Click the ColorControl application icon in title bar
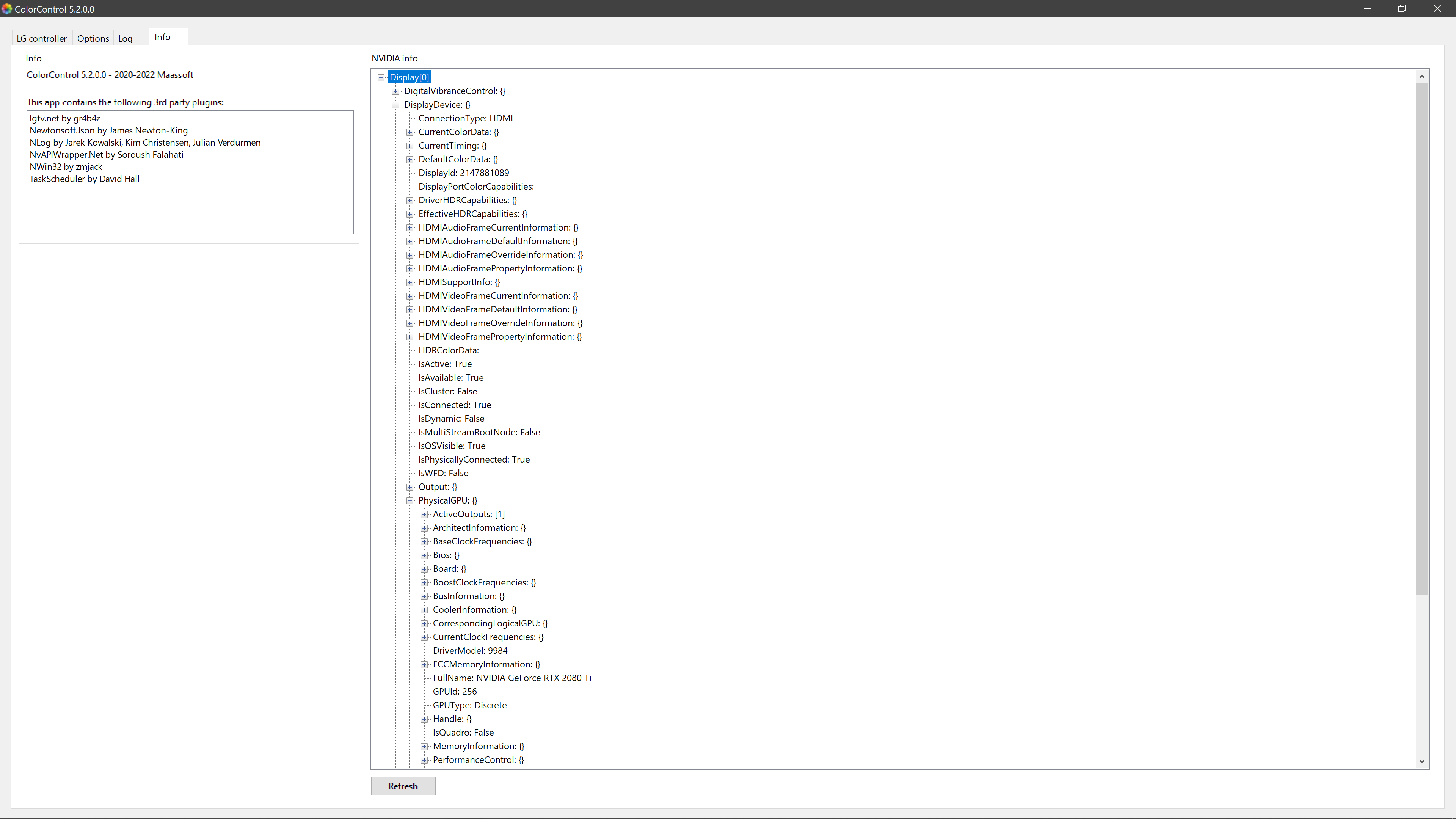Screen dimensions: 1456x819 [7, 8]
